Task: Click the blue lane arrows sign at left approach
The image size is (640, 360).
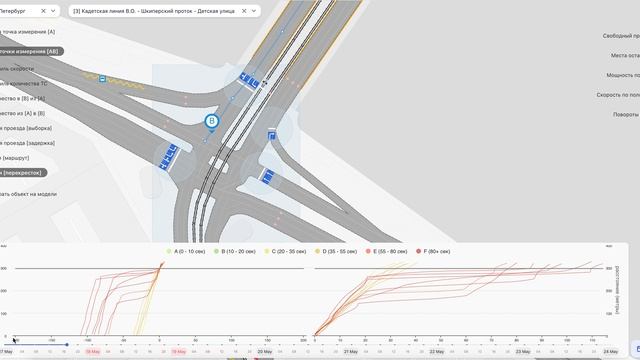Action: [169, 157]
